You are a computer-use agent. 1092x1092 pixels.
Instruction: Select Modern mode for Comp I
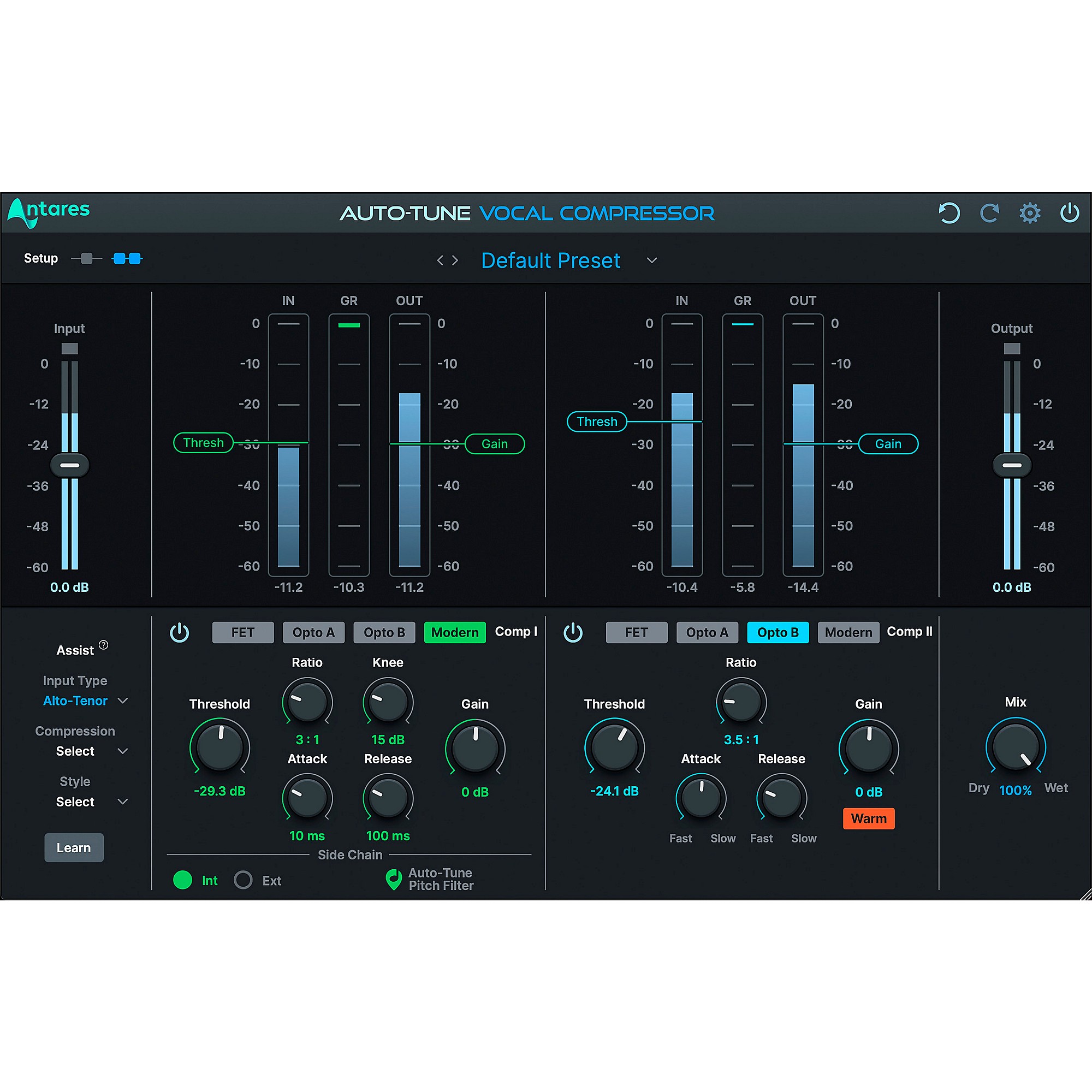455,632
